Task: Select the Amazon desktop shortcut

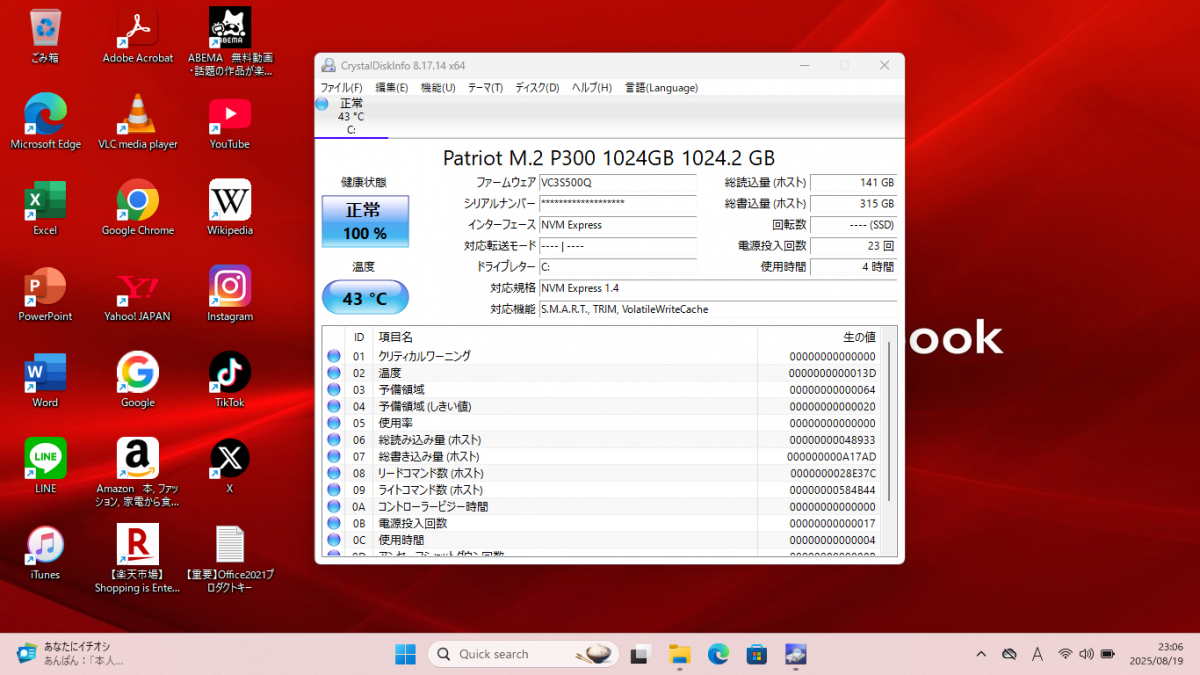Action: (x=138, y=472)
